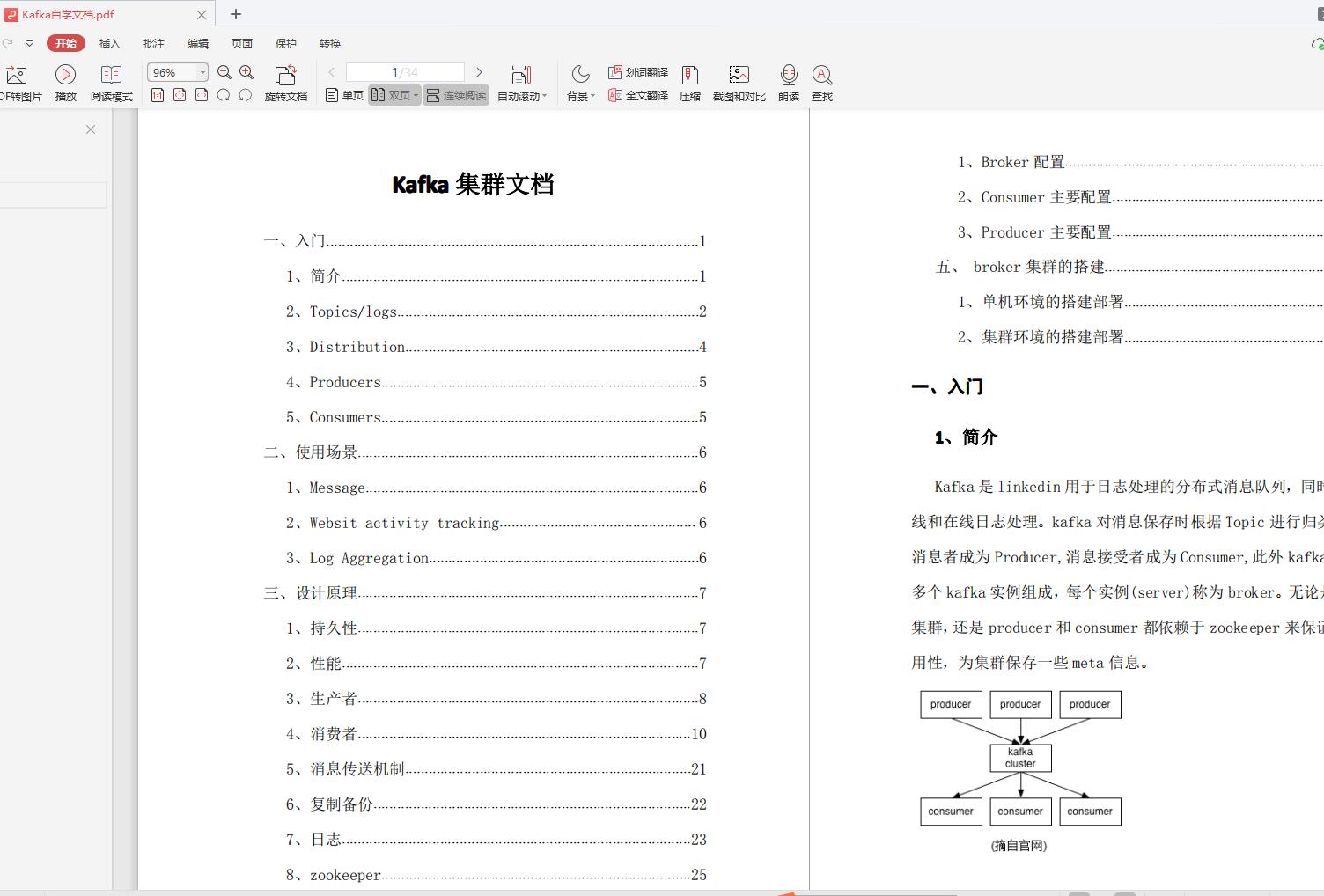The width and height of the screenshot is (1324, 896).
Task: Click the 8、zookeeper contents entry
Action: tap(496, 875)
